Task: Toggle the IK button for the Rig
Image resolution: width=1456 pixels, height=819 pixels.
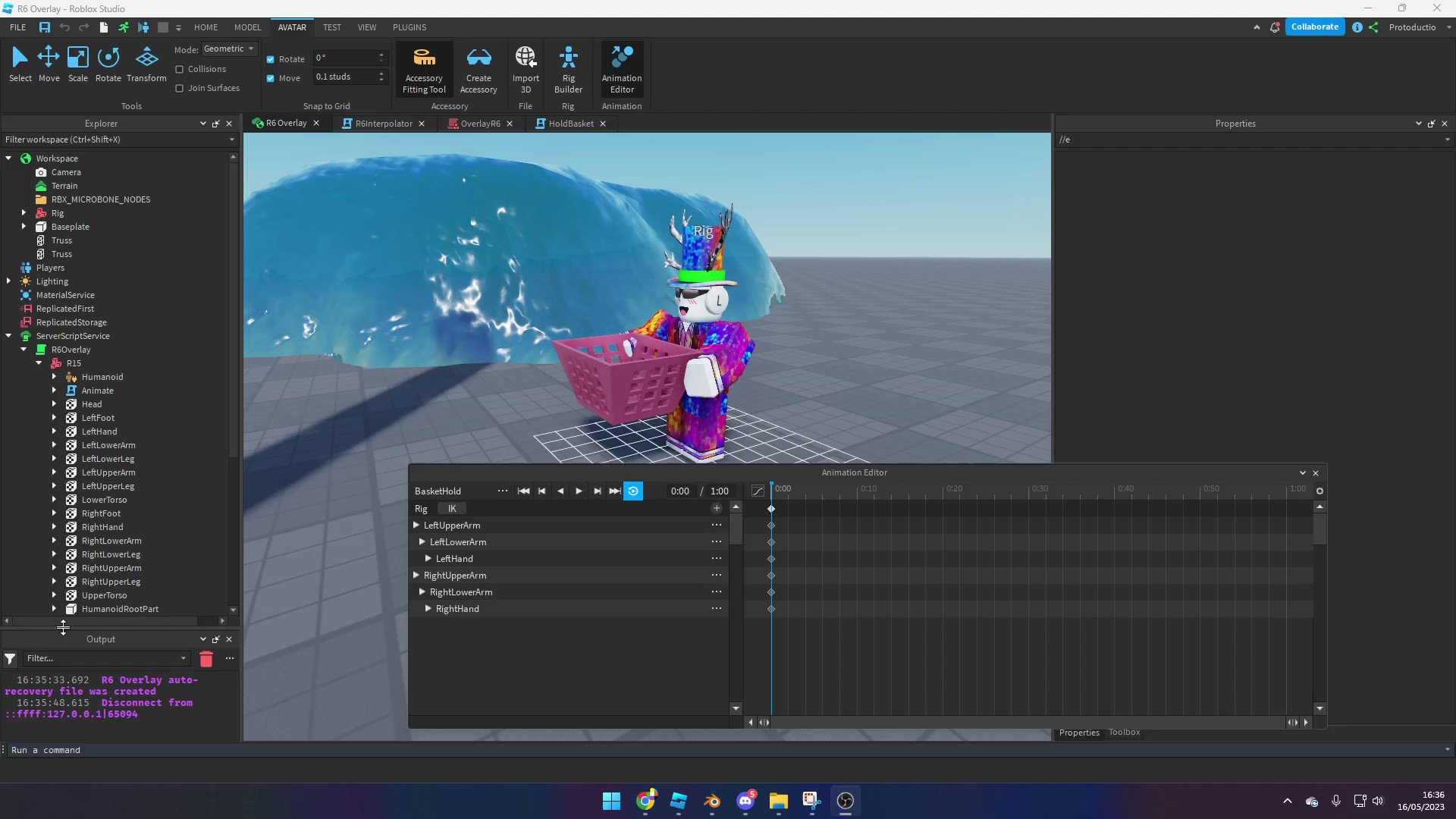Action: coord(452,508)
